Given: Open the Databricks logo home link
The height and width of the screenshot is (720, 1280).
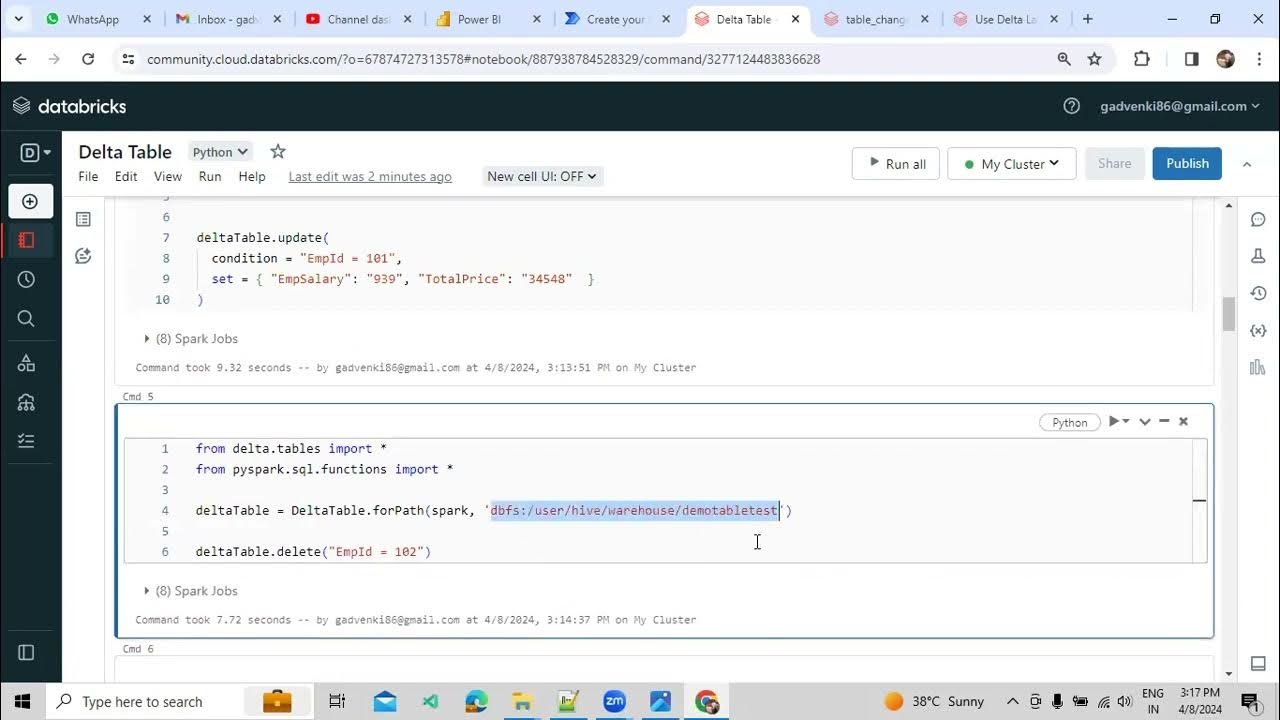Looking at the screenshot, I should click(69, 106).
